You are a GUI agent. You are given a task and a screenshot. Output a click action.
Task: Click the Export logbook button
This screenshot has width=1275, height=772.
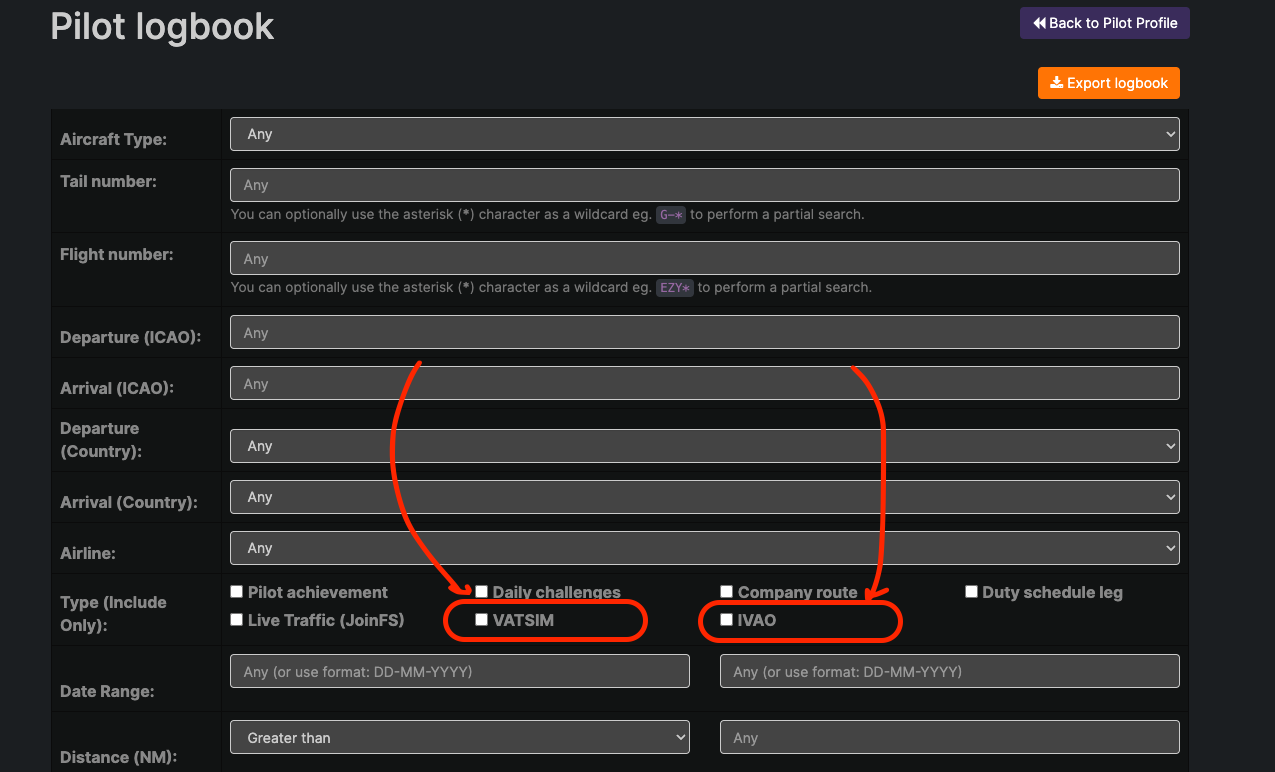(x=1108, y=83)
